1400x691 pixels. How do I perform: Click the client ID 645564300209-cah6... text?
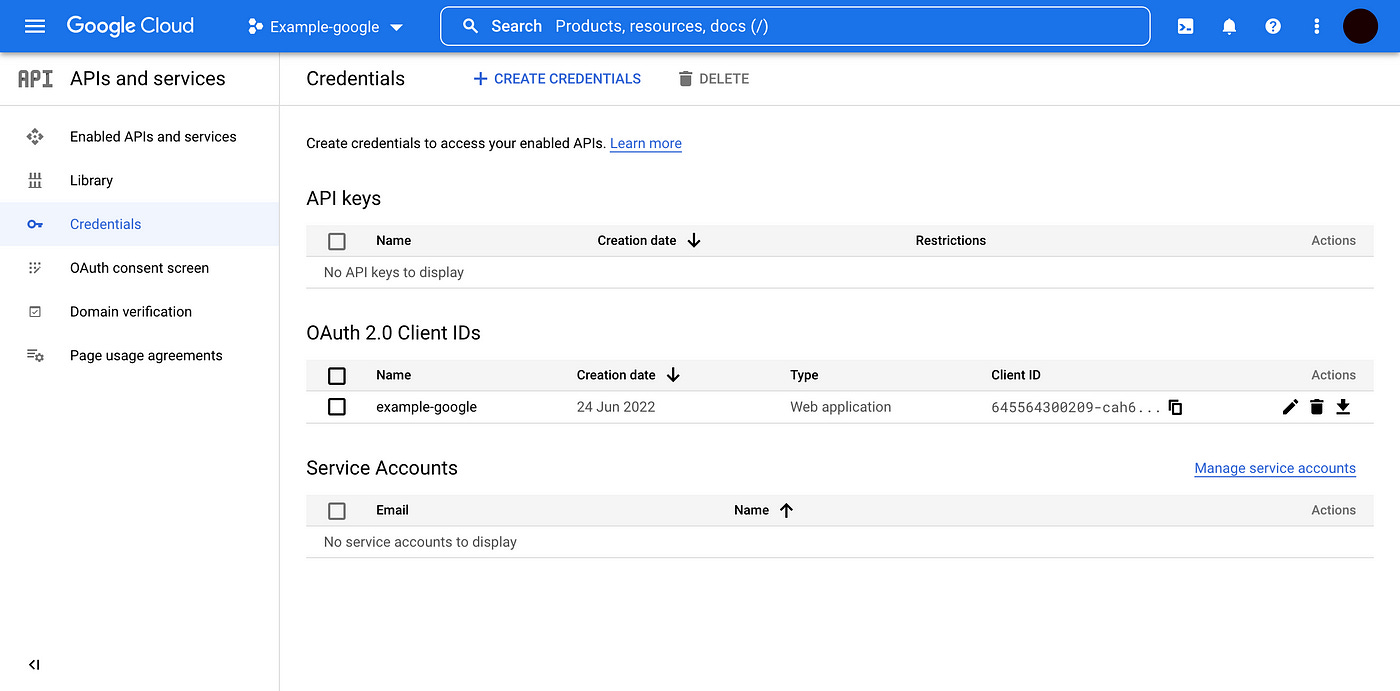click(x=1076, y=408)
